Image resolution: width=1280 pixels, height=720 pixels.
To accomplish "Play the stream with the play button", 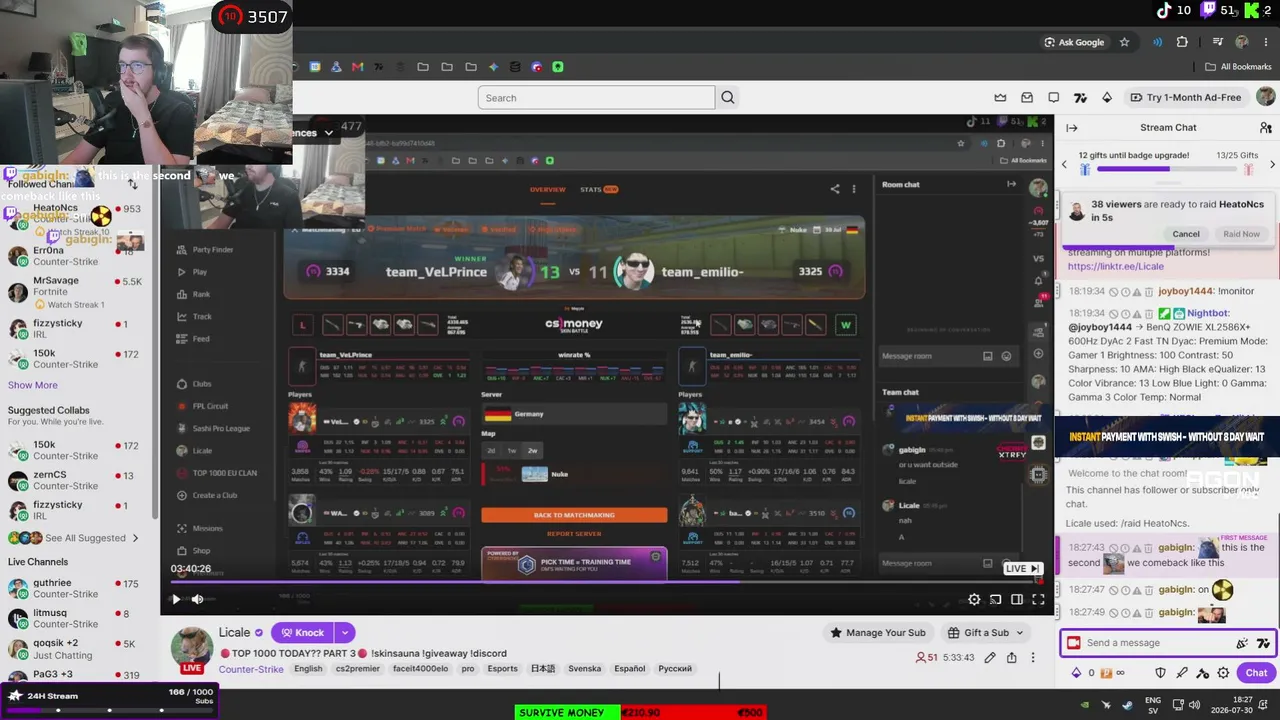I will 176,599.
